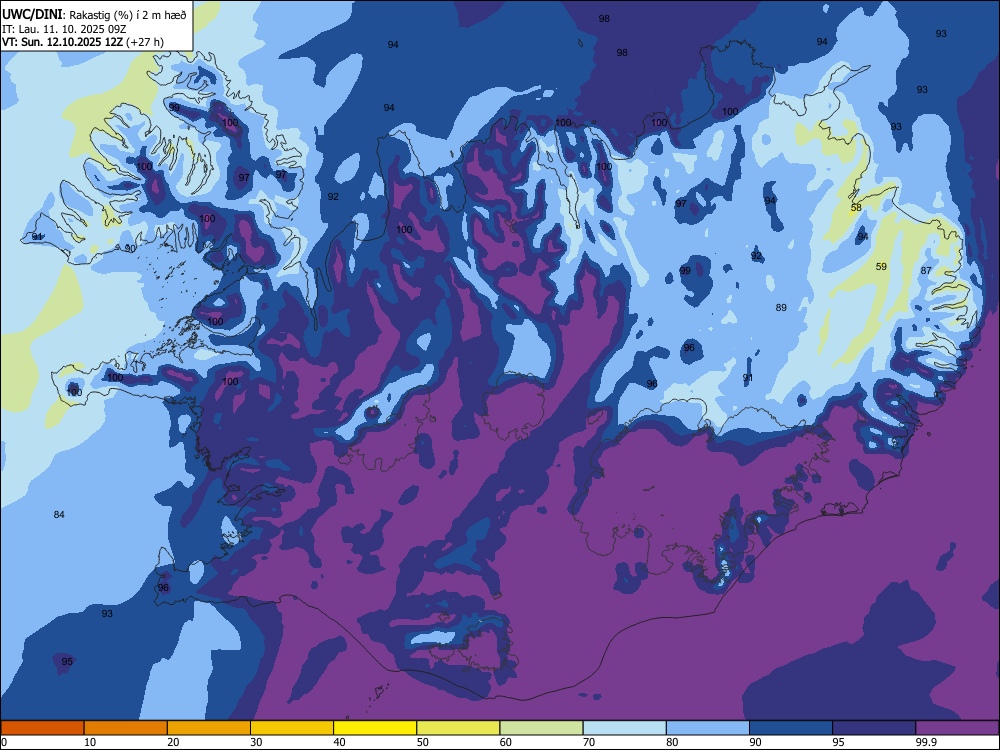Click the dark orange 0–10 legend swatch
1000x750 pixels.
click(42, 728)
